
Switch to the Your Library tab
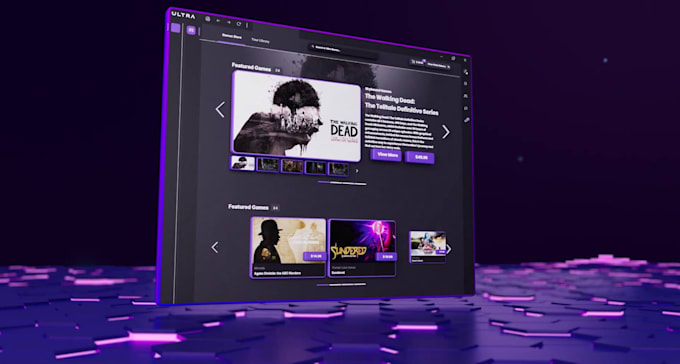coord(260,41)
